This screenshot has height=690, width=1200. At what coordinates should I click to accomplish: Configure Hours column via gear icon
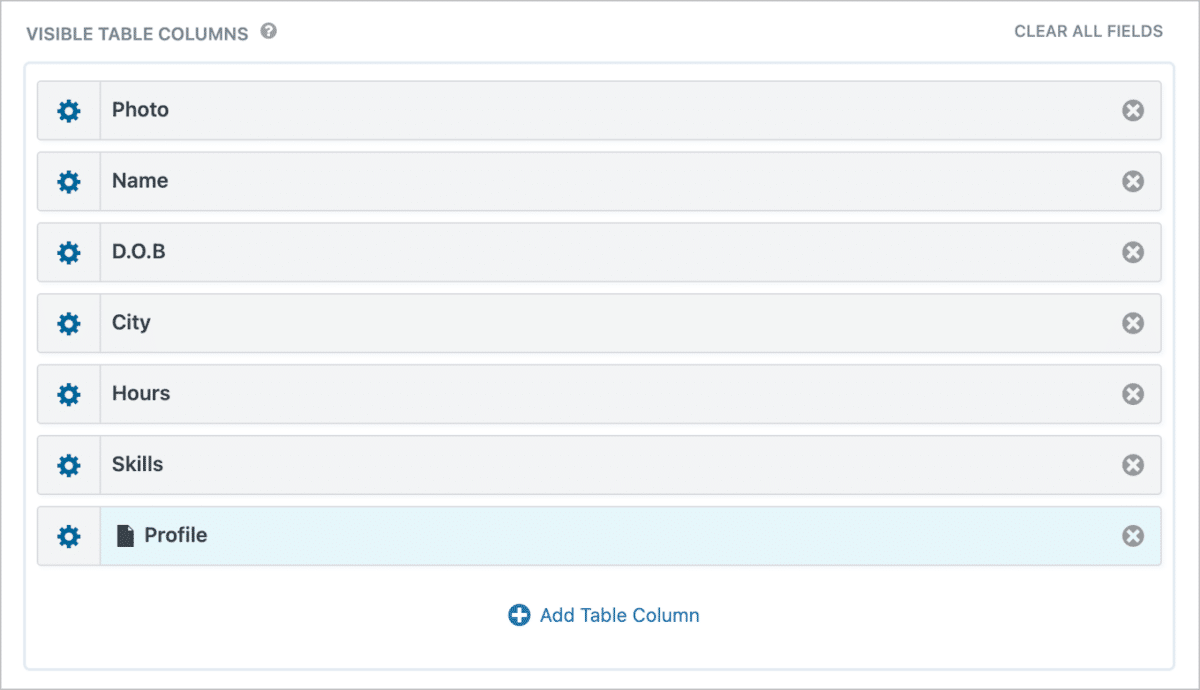click(68, 395)
